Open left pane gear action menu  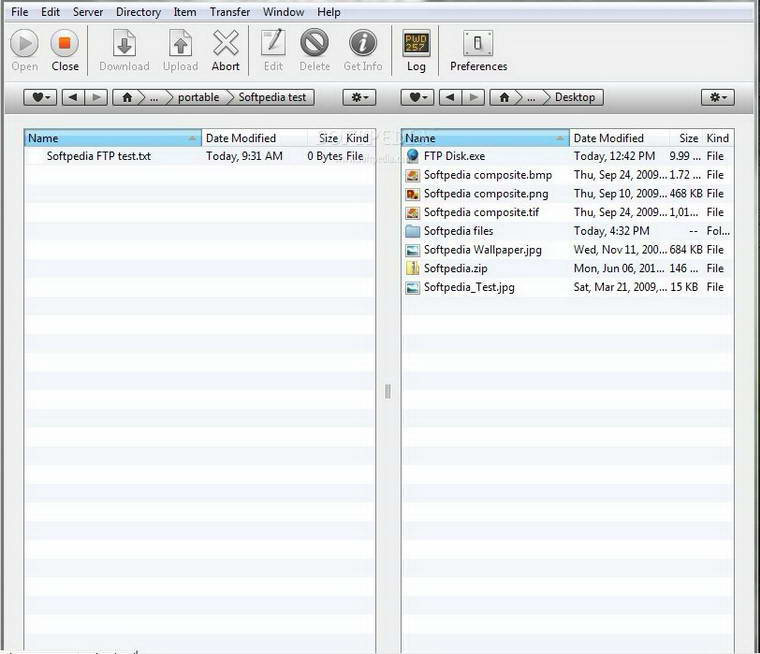click(x=359, y=97)
